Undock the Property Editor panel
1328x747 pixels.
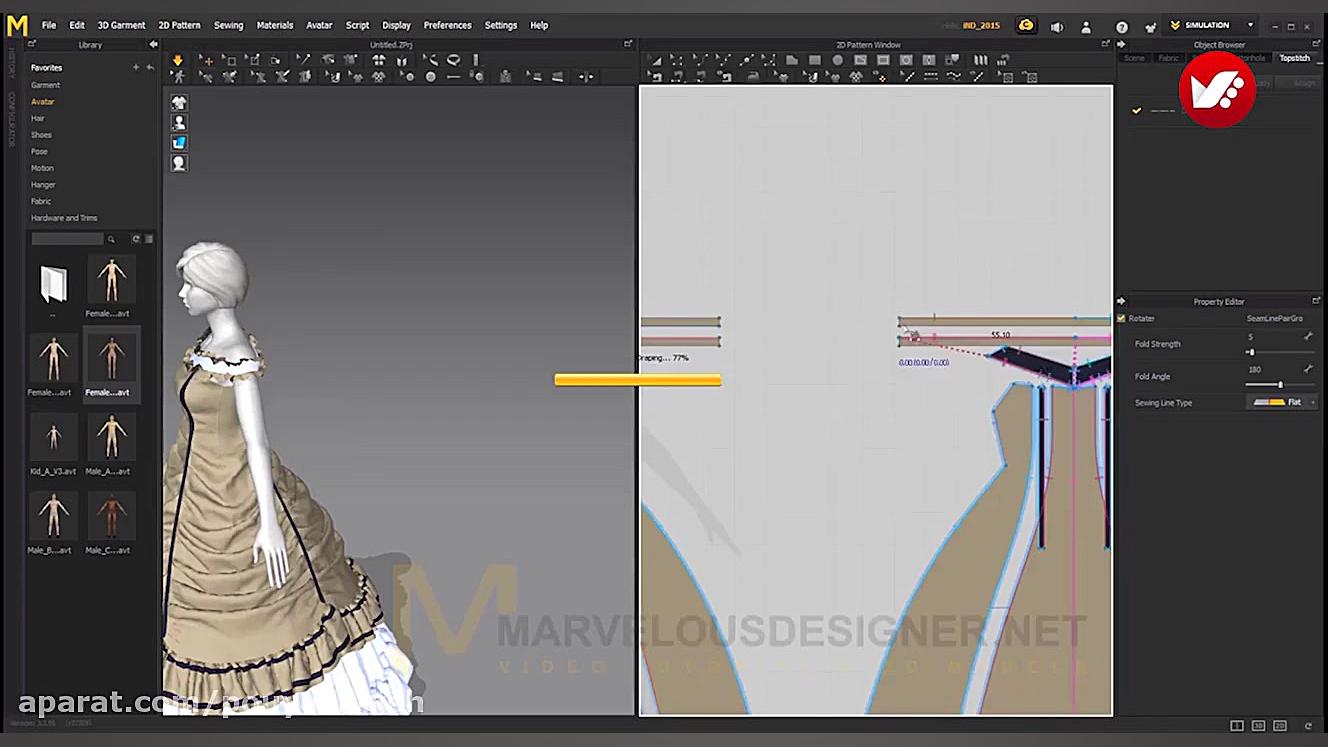coord(1316,301)
